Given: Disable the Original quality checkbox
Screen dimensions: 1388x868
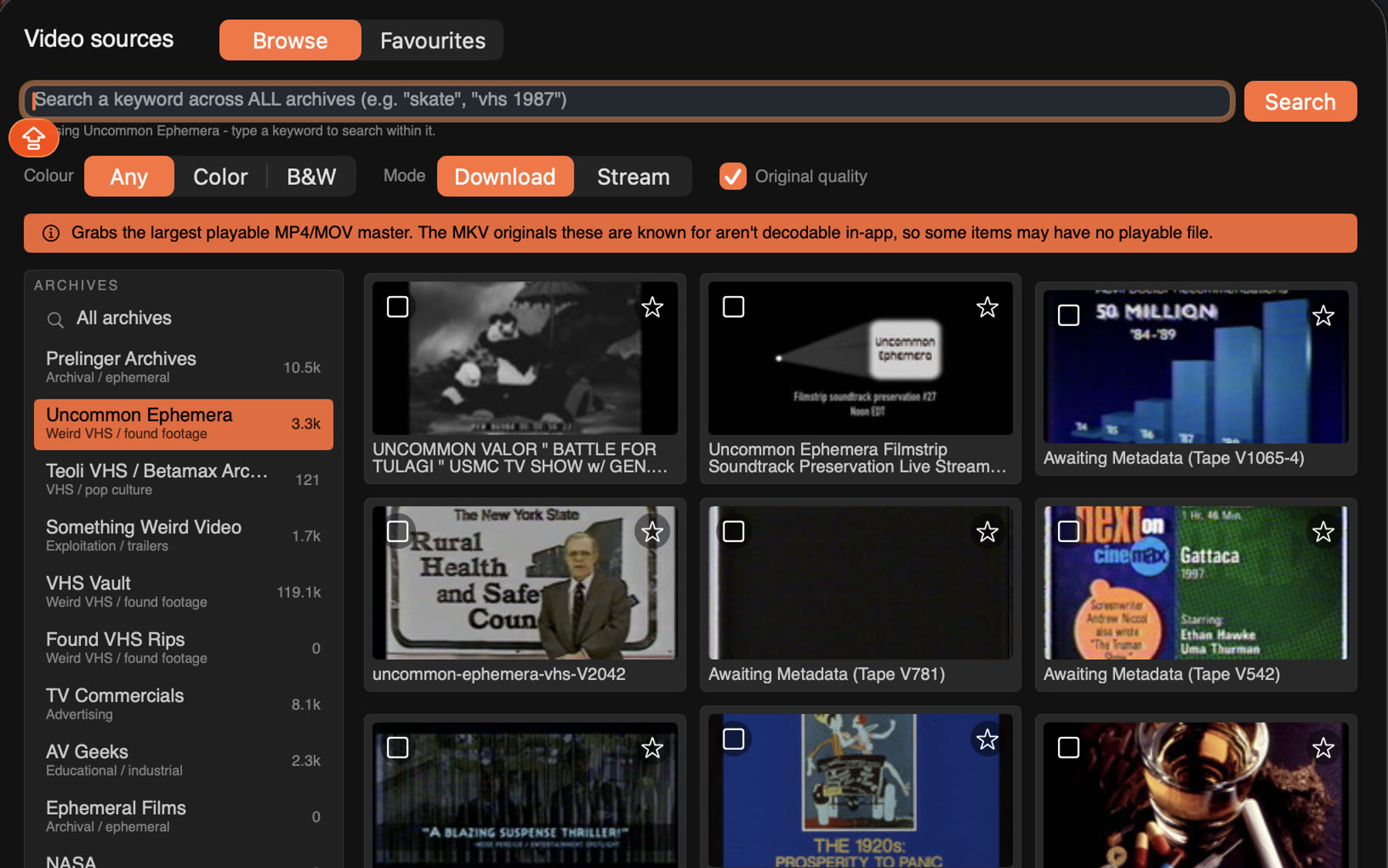Looking at the screenshot, I should (x=733, y=177).
